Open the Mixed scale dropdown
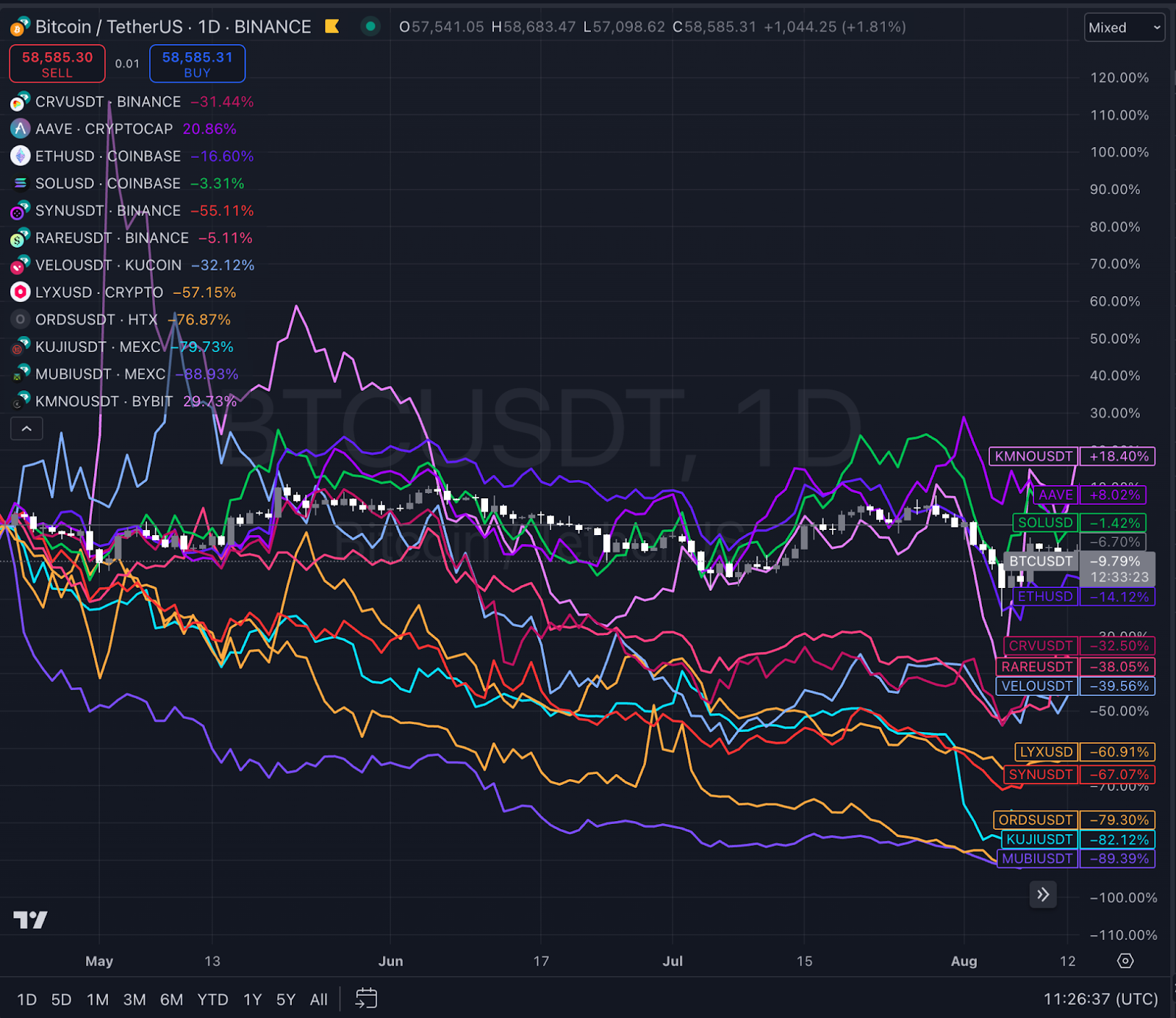 click(x=1125, y=27)
